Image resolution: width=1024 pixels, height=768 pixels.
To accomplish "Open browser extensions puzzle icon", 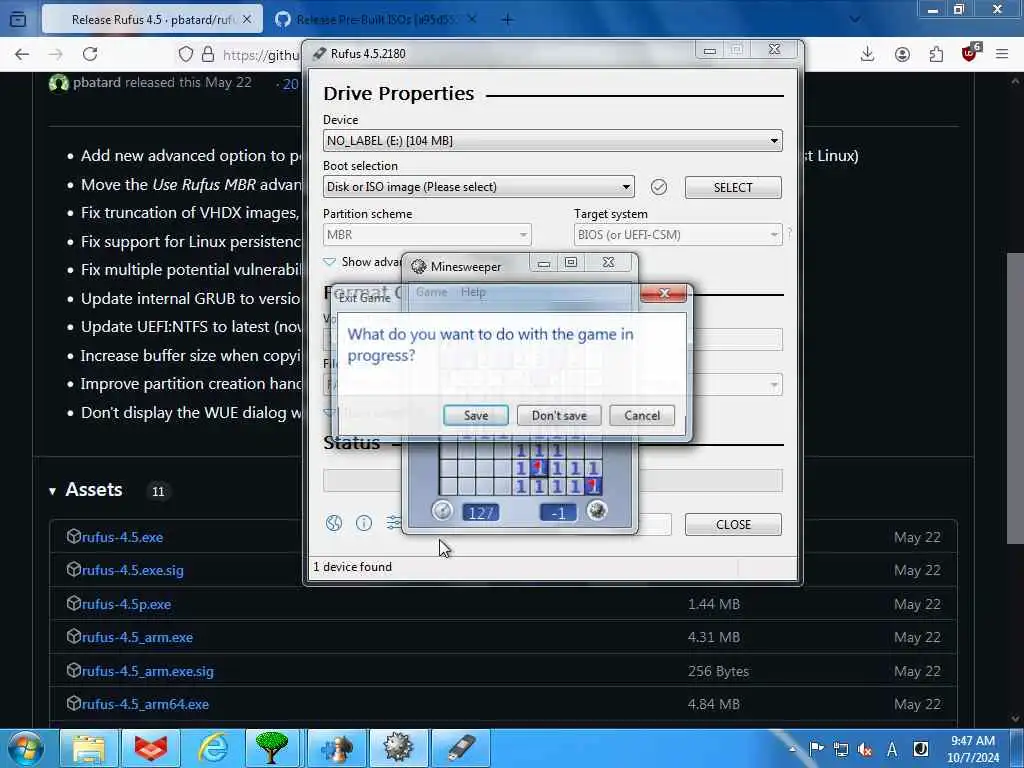I will point(936,54).
